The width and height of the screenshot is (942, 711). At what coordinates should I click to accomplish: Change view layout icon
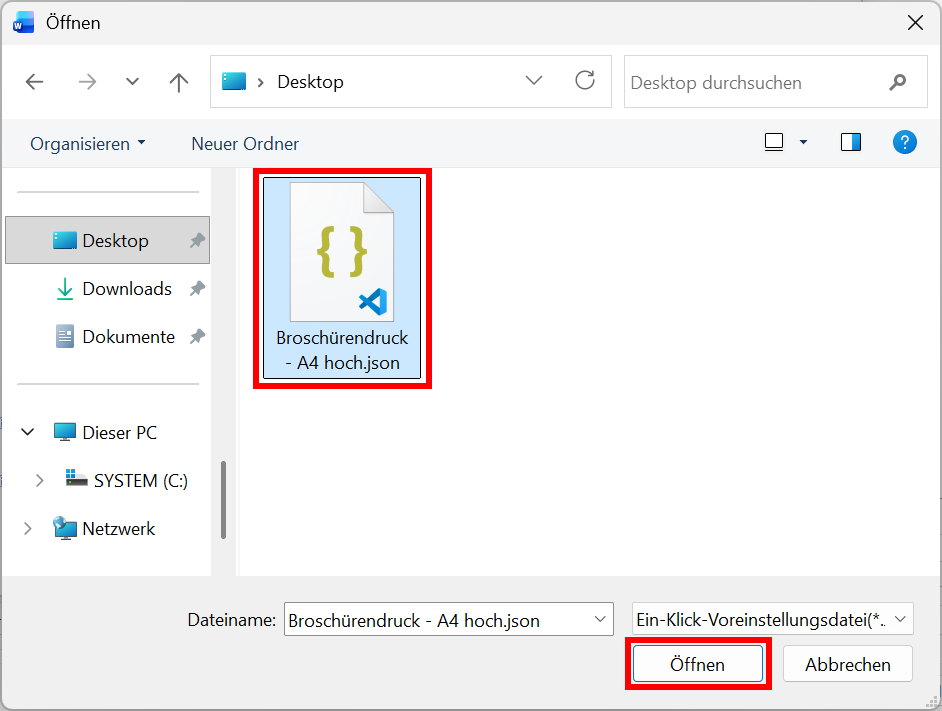click(773, 143)
